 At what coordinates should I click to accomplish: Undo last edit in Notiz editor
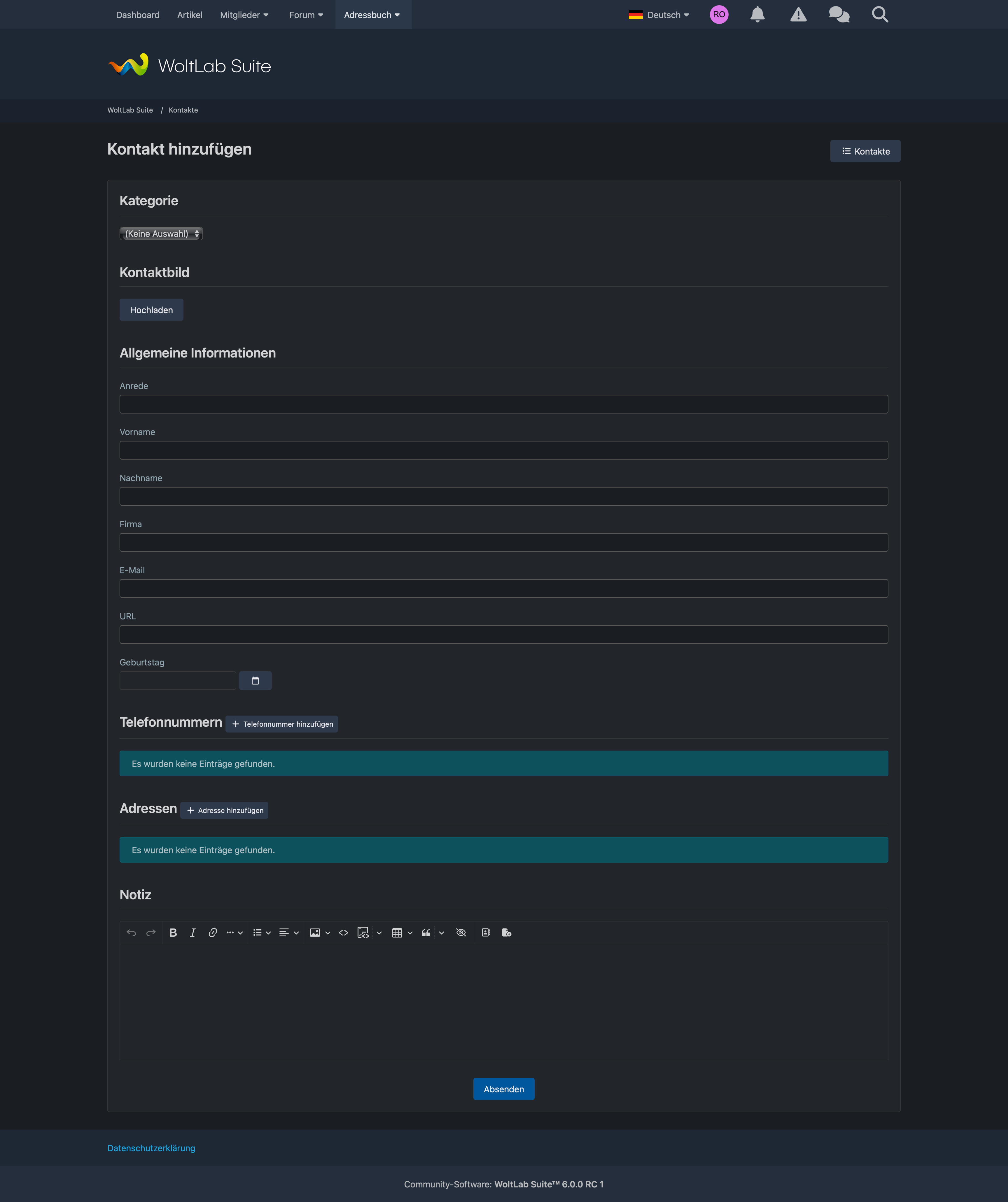pos(132,932)
